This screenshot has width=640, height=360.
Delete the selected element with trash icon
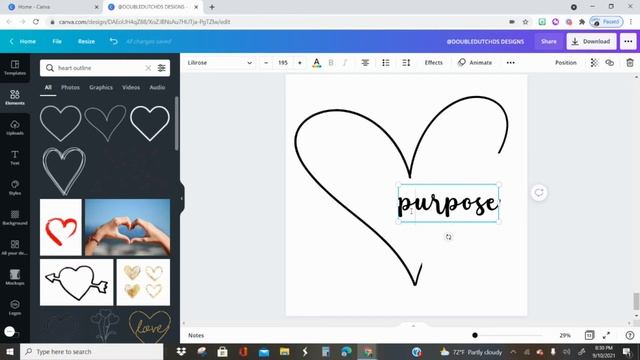(630, 63)
